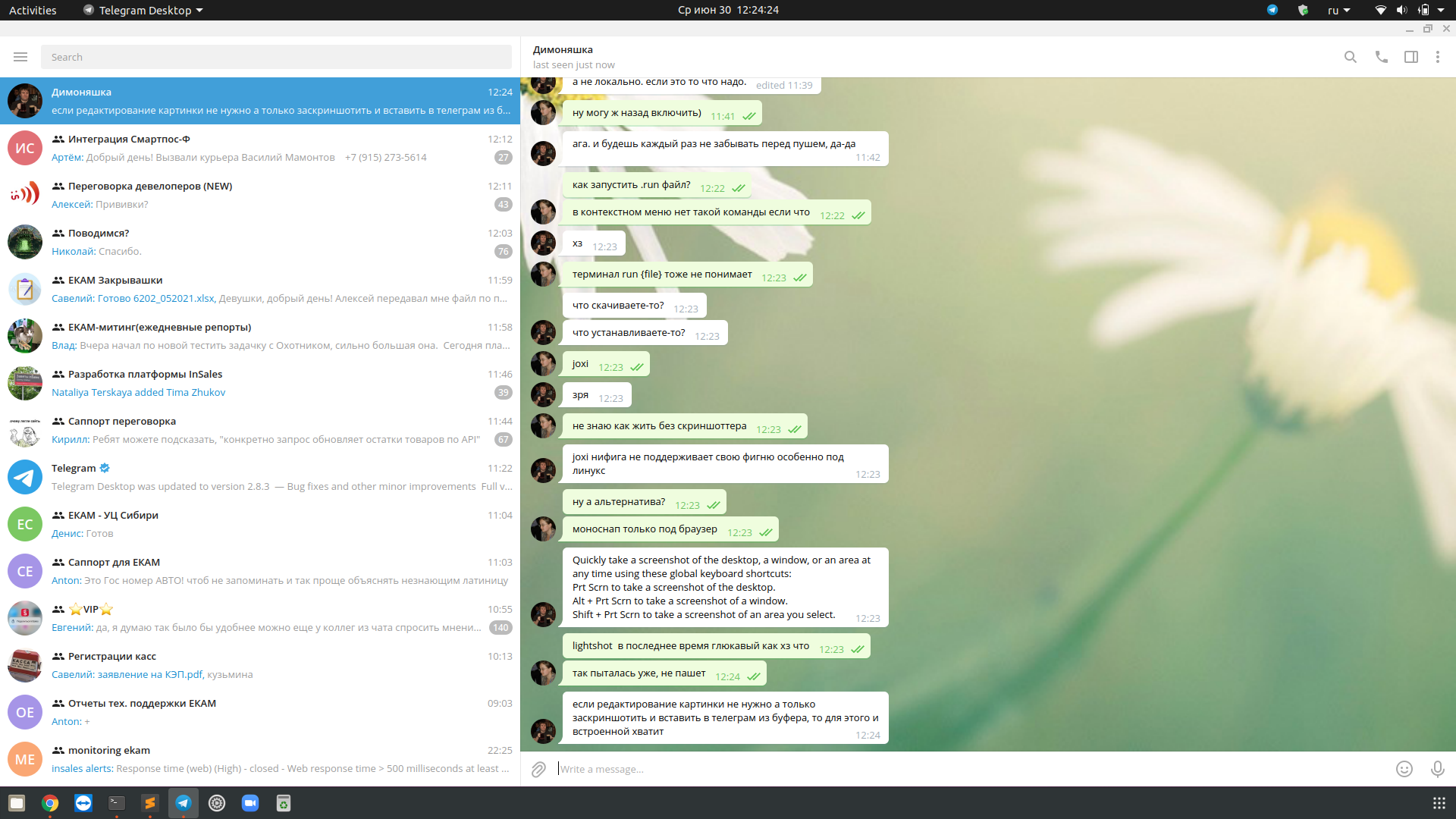The height and width of the screenshot is (819, 1456).
Task: Attach a file with the paperclip icon
Action: tap(538, 769)
